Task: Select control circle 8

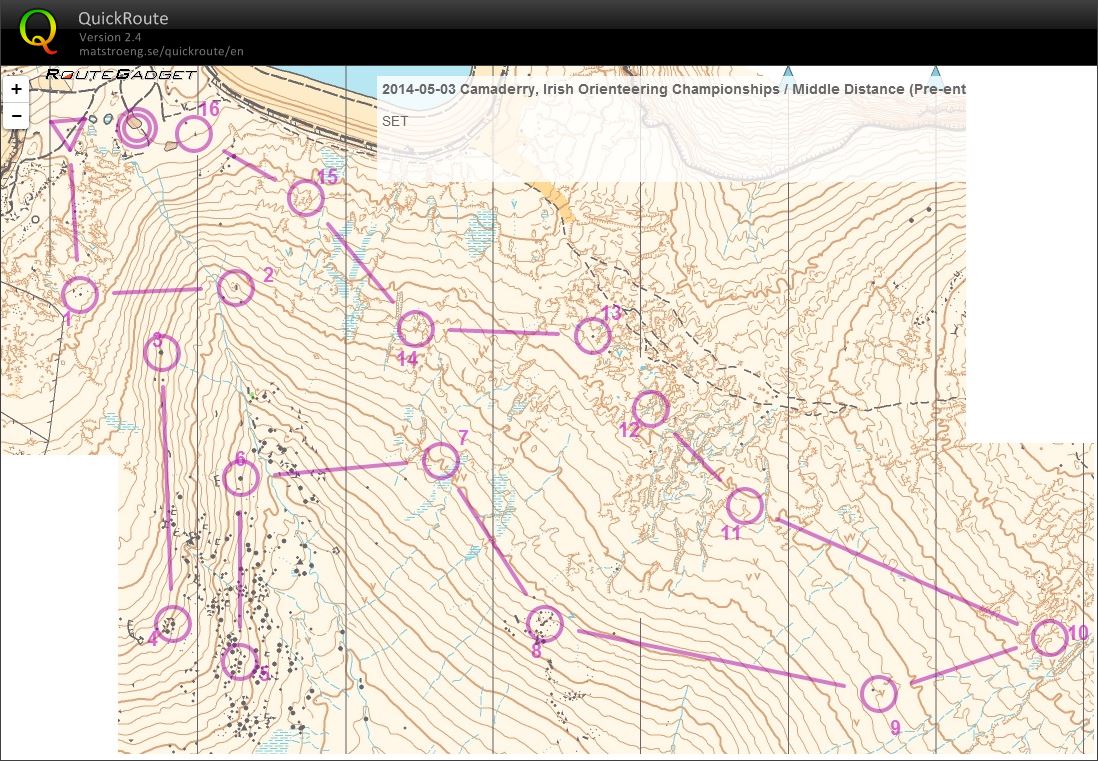Action: coord(545,624)
